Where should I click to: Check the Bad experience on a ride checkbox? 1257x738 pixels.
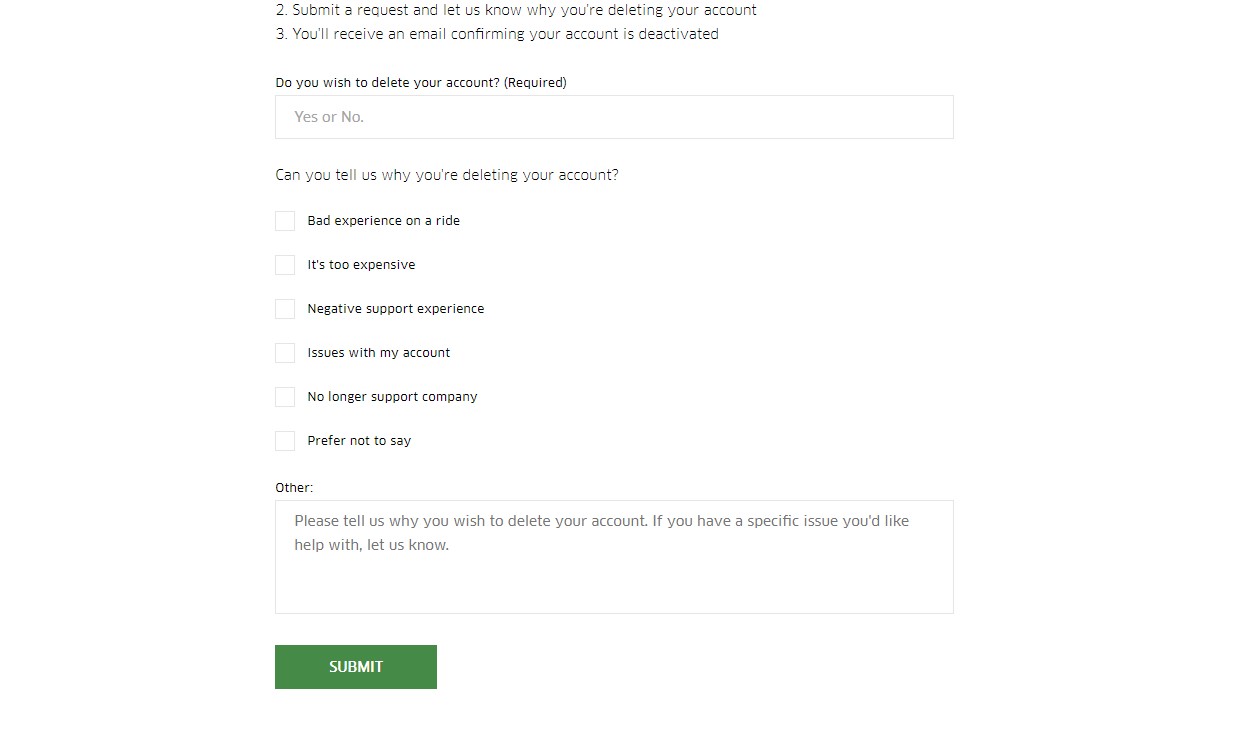coord(285,221)
